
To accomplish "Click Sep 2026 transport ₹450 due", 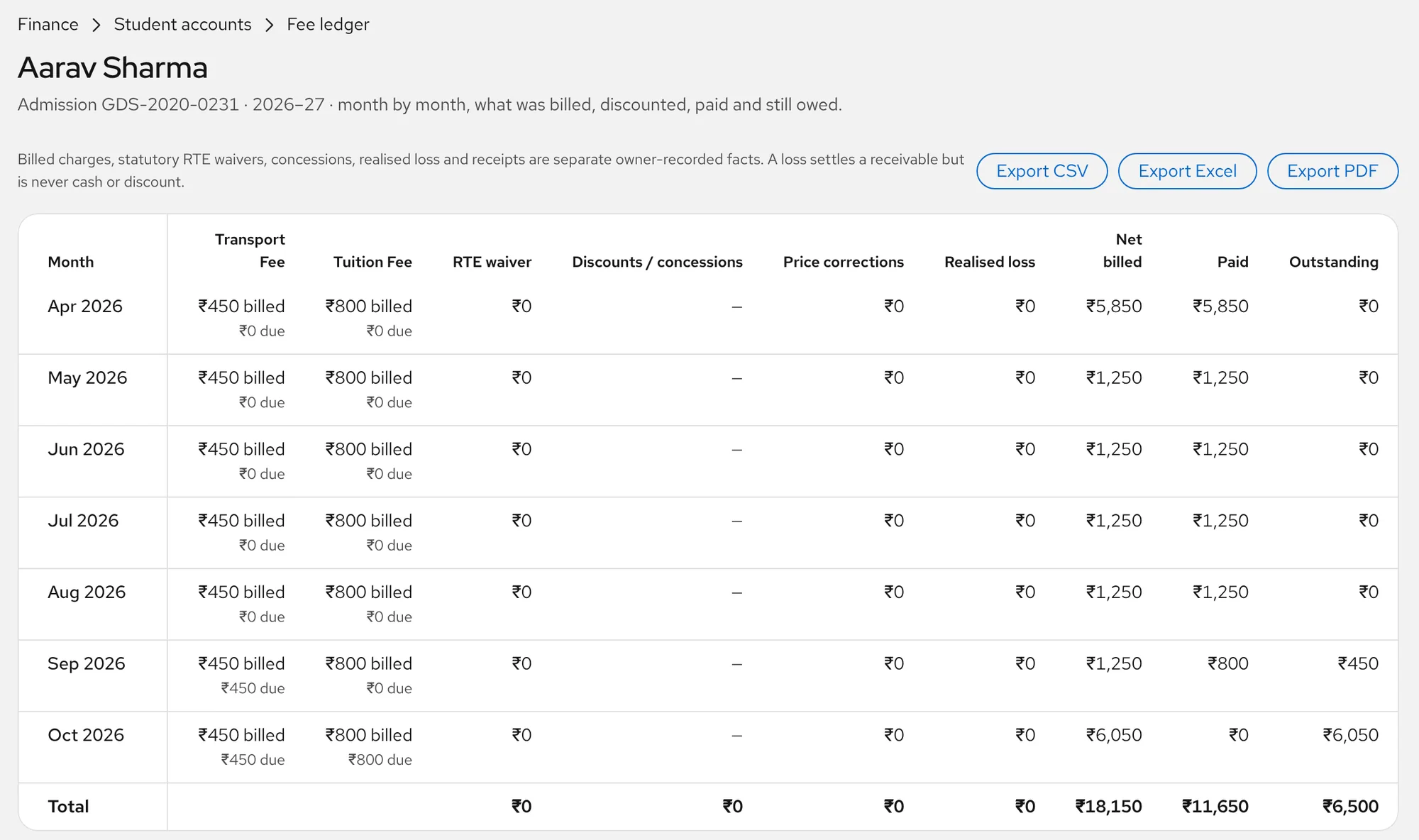I will click(x=253, y=688).
